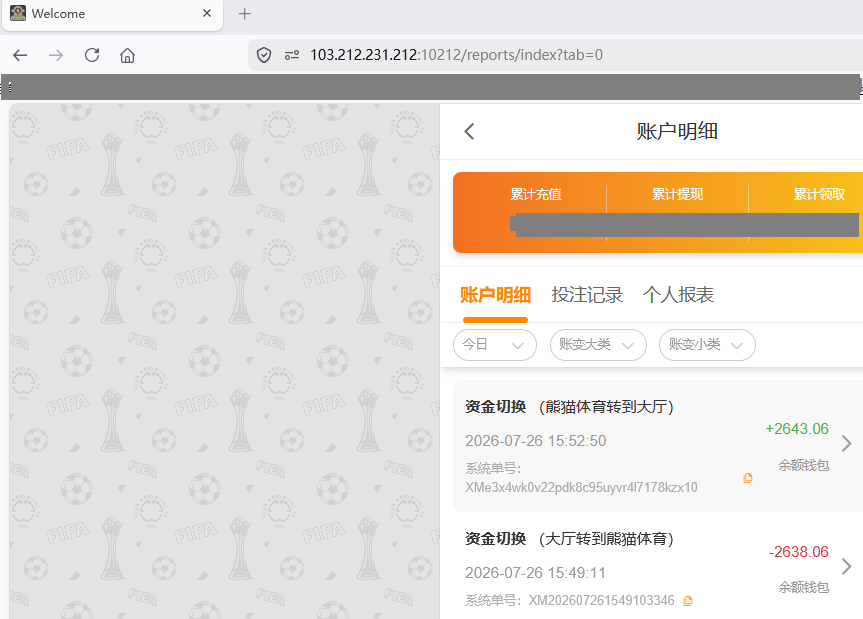Close the Welcome tab
The image size is (863, 619).
[207, 13]
